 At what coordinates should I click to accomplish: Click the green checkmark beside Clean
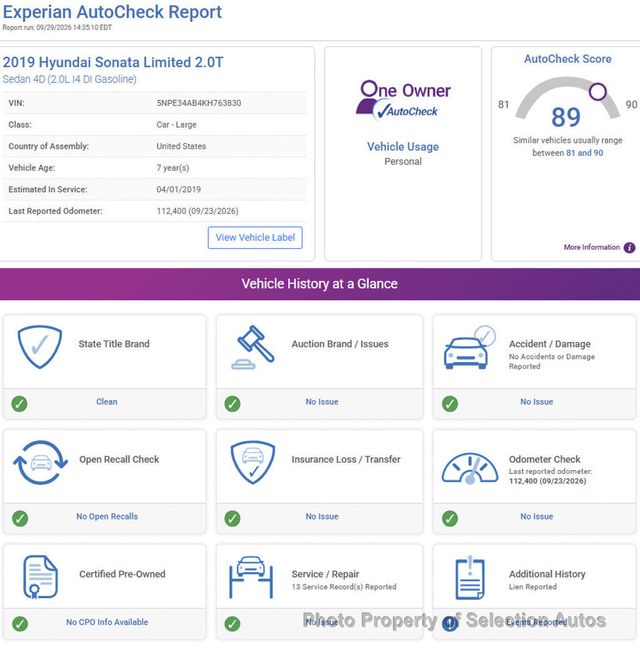click(x=19, y=404)
